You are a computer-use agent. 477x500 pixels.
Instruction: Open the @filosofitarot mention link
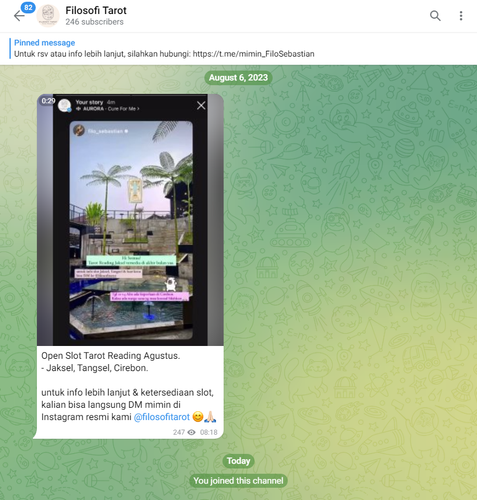coord(162,417)
